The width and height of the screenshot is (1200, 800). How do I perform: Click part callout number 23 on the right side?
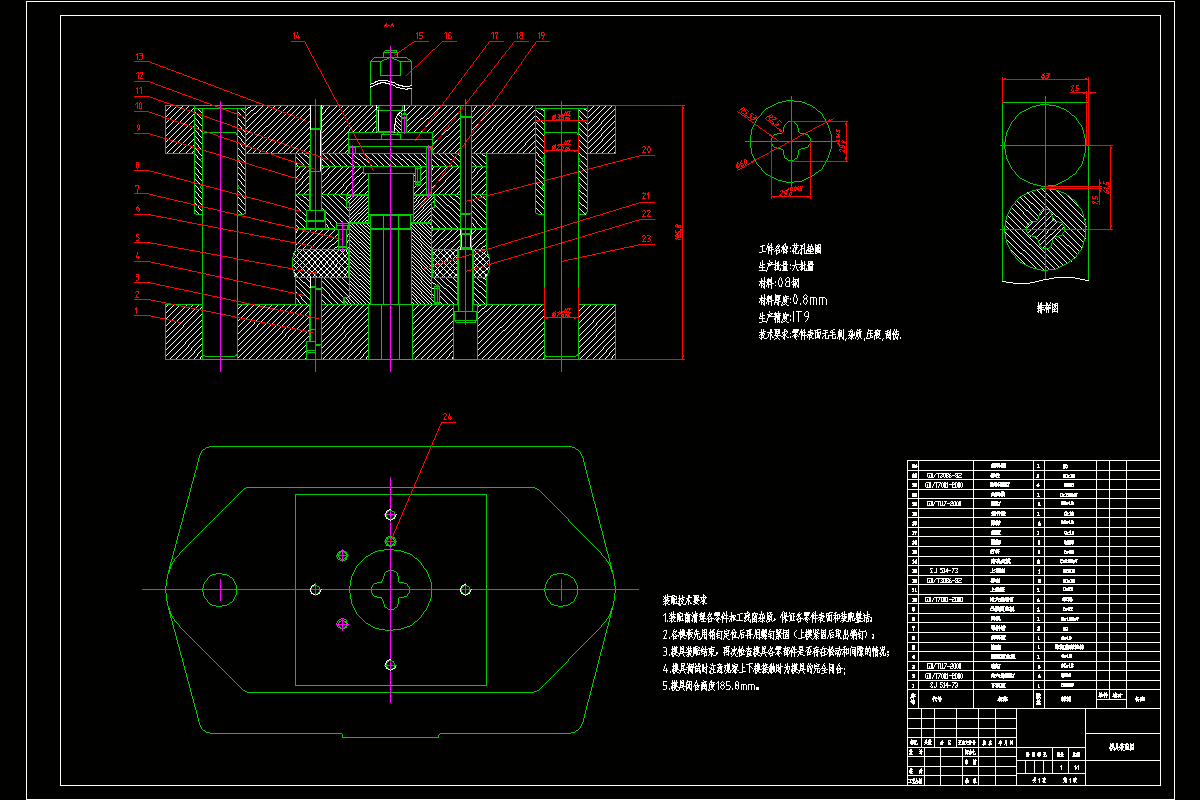pos(647,239)
